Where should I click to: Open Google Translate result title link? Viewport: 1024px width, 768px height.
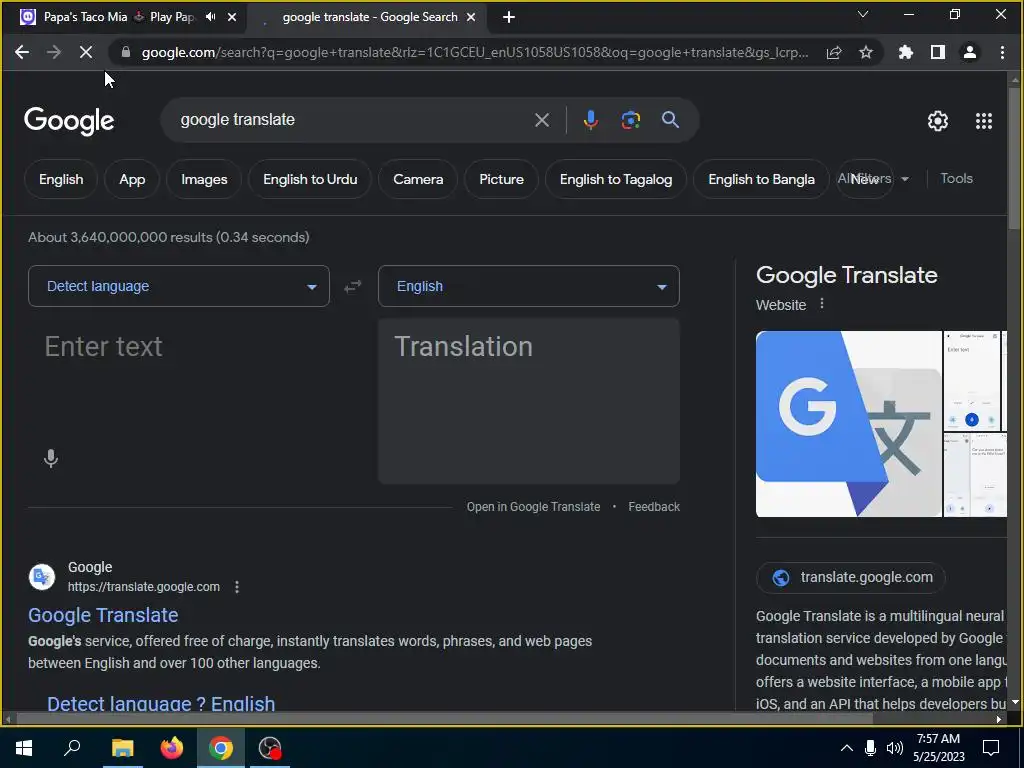(103, 615)
